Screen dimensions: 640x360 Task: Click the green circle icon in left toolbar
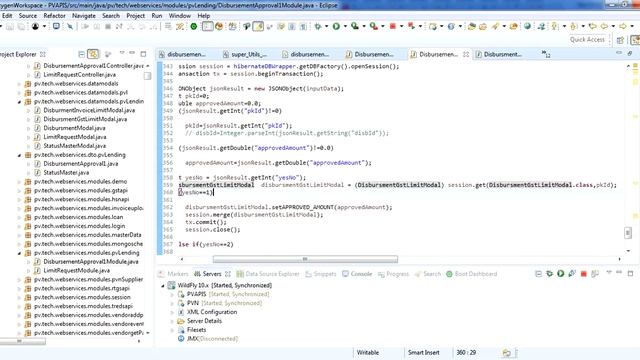click(194, 27)
